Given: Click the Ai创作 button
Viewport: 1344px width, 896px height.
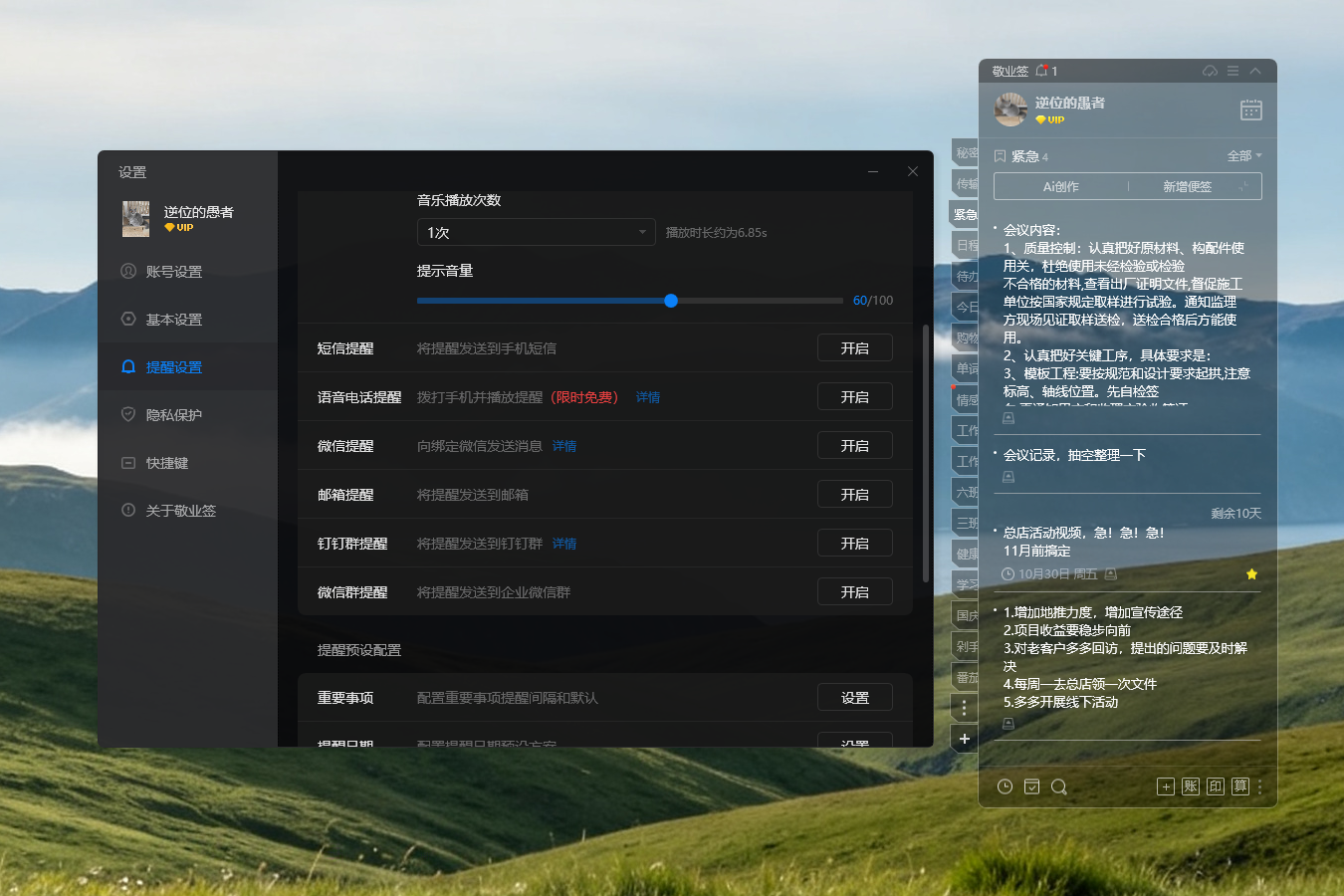Looking at the screenshot, I should pos(1061,186).
